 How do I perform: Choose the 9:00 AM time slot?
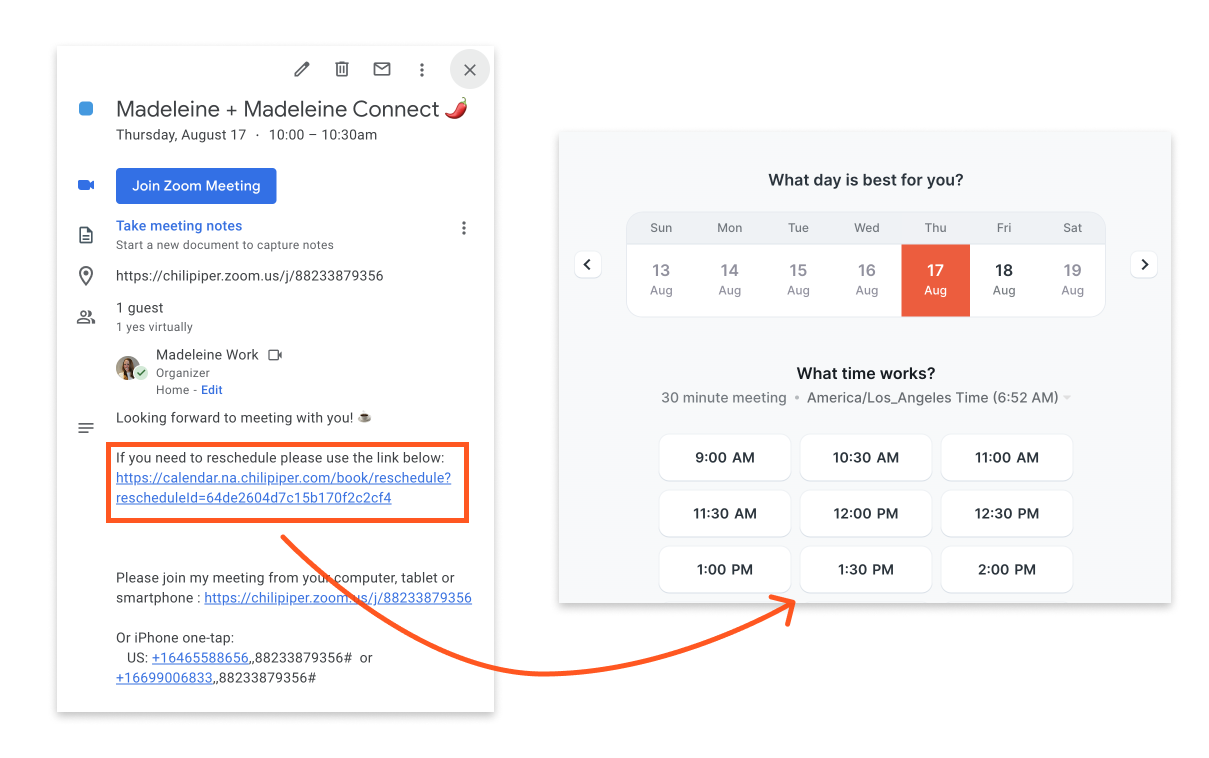725,458
